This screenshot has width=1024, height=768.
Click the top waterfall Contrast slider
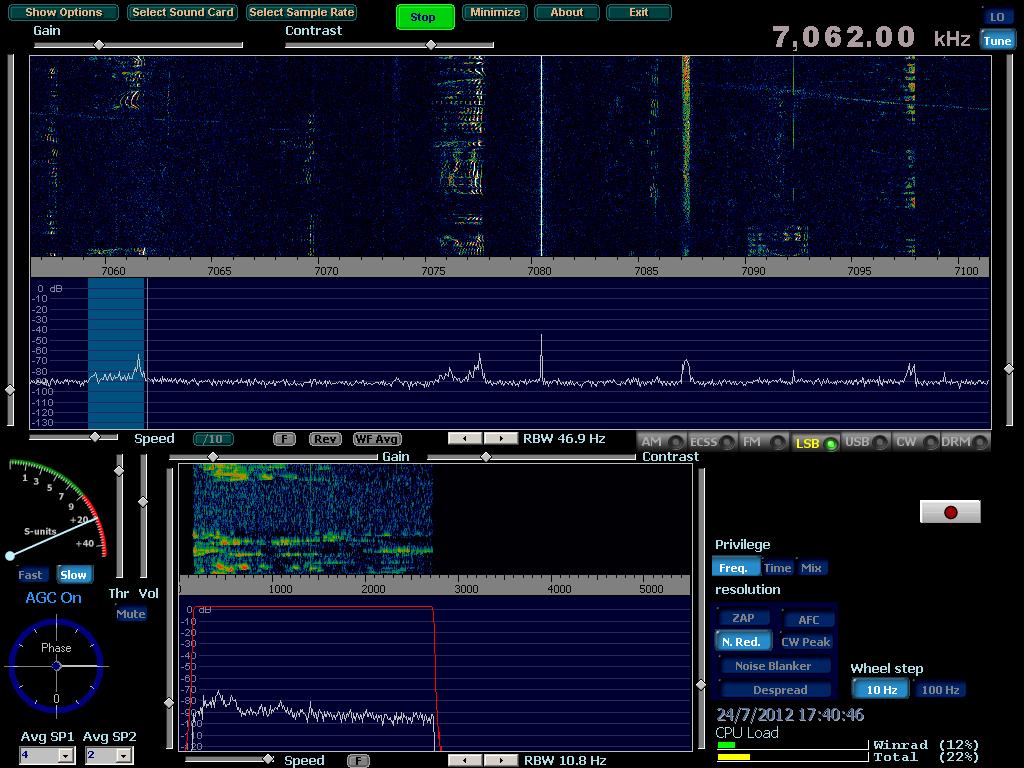tap(431, 45)
